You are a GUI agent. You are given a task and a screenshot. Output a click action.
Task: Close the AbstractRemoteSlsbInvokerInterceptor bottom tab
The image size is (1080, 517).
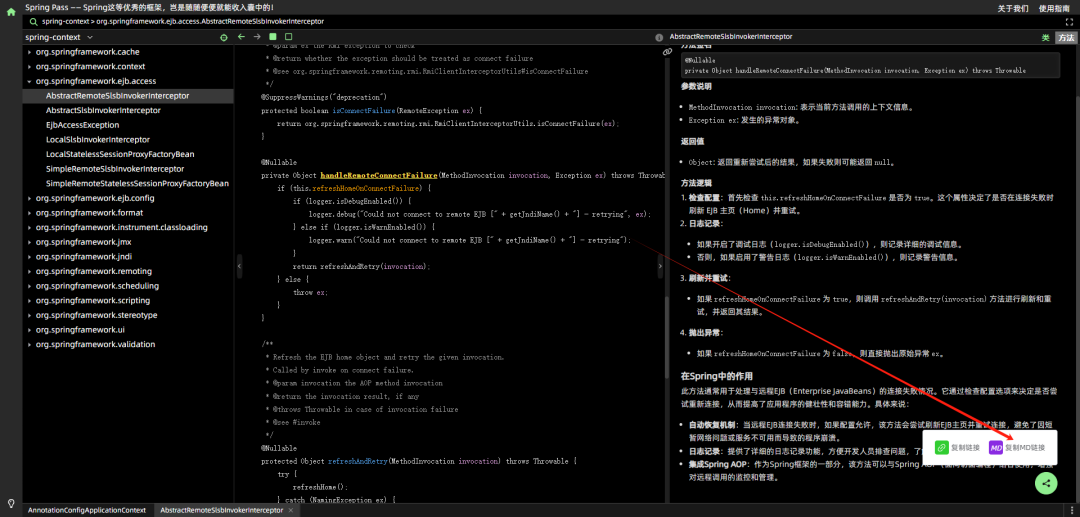(291, 510)
